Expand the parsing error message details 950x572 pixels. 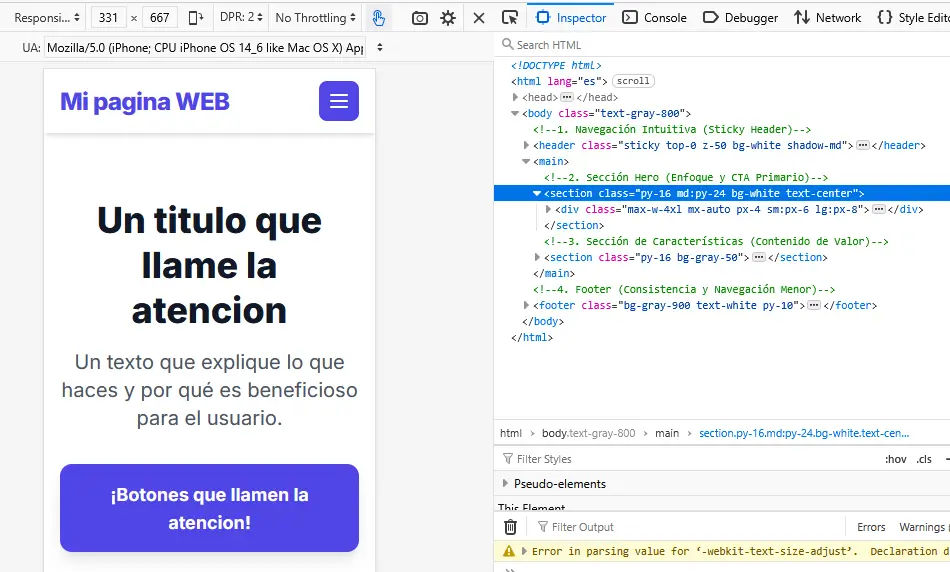tap(524, 551)
